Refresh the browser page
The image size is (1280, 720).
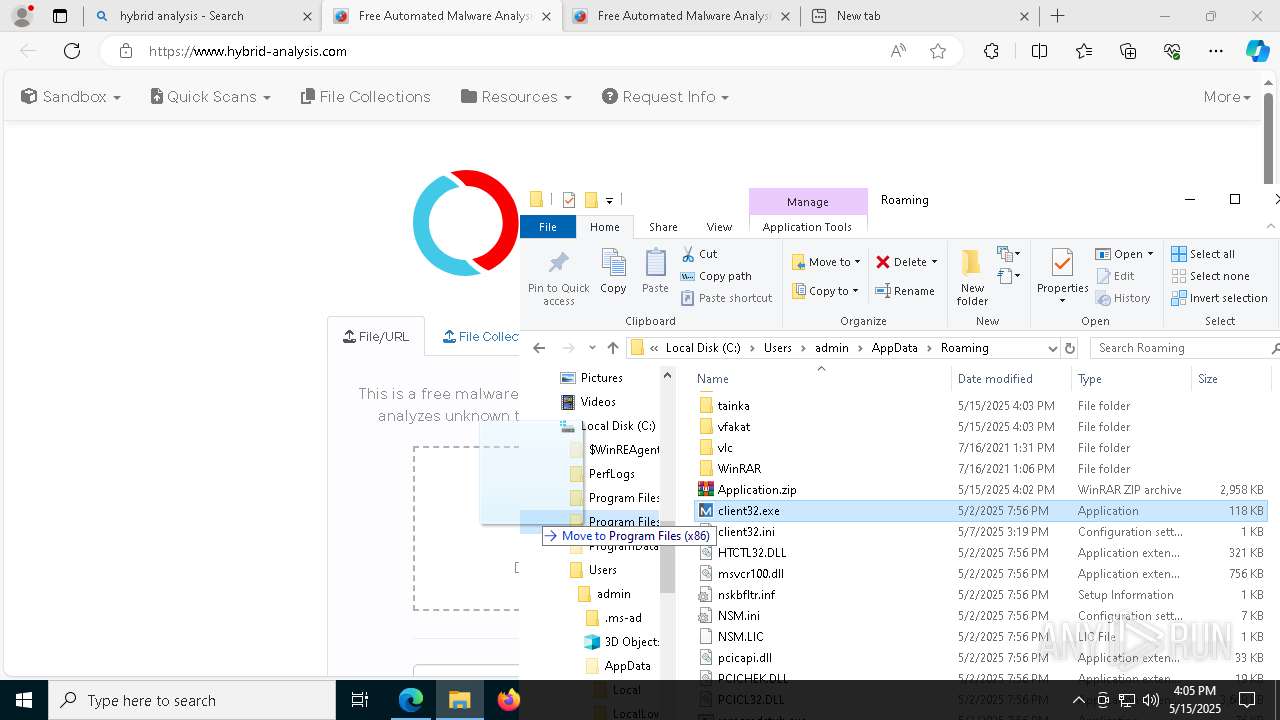[x=72, y=51]
